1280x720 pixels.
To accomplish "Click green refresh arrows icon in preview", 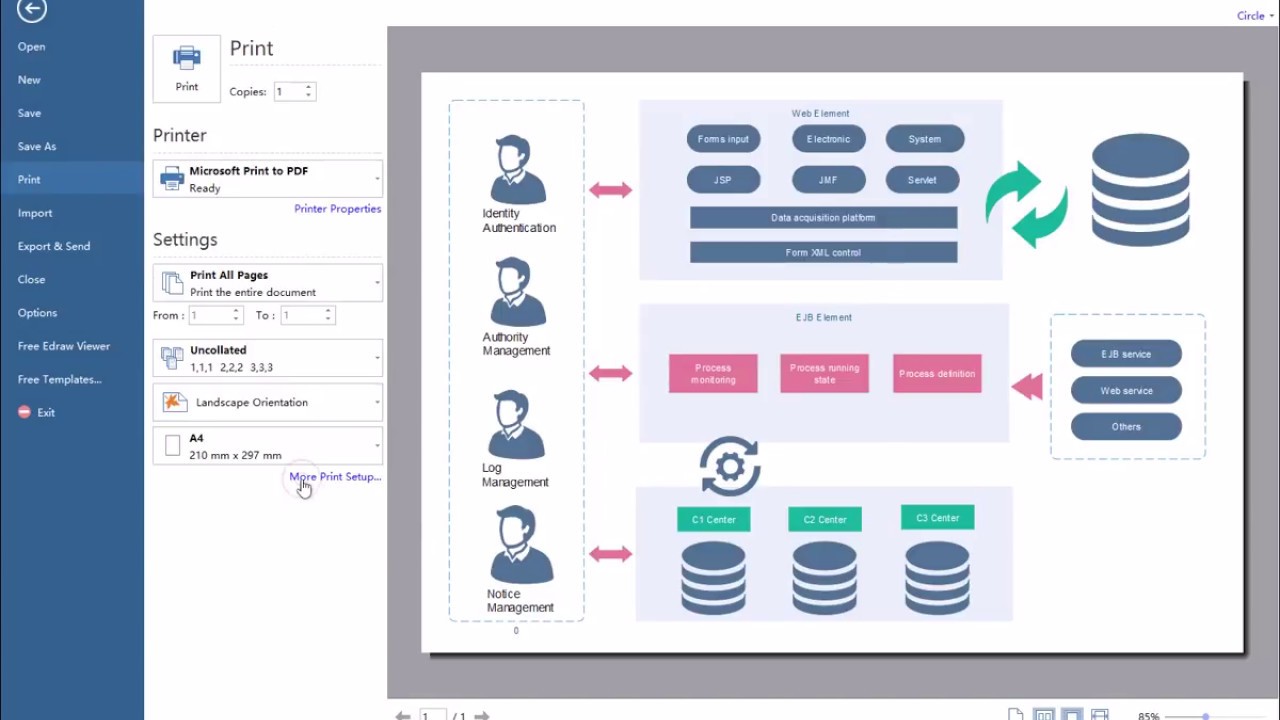I will pos(1026,204).
